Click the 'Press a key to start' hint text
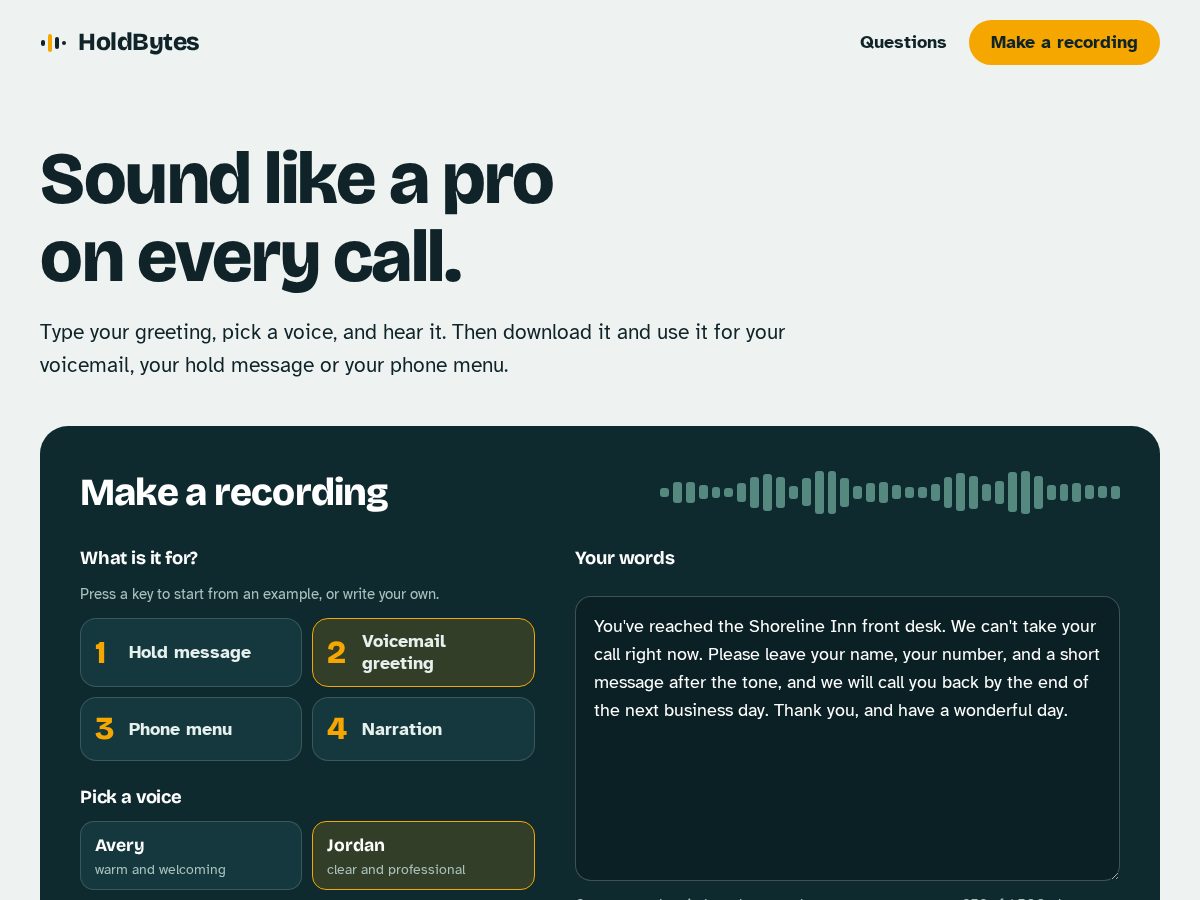The height and width of the screenshot is (900, 1200). pyautogui.click(x=259, y=594)
